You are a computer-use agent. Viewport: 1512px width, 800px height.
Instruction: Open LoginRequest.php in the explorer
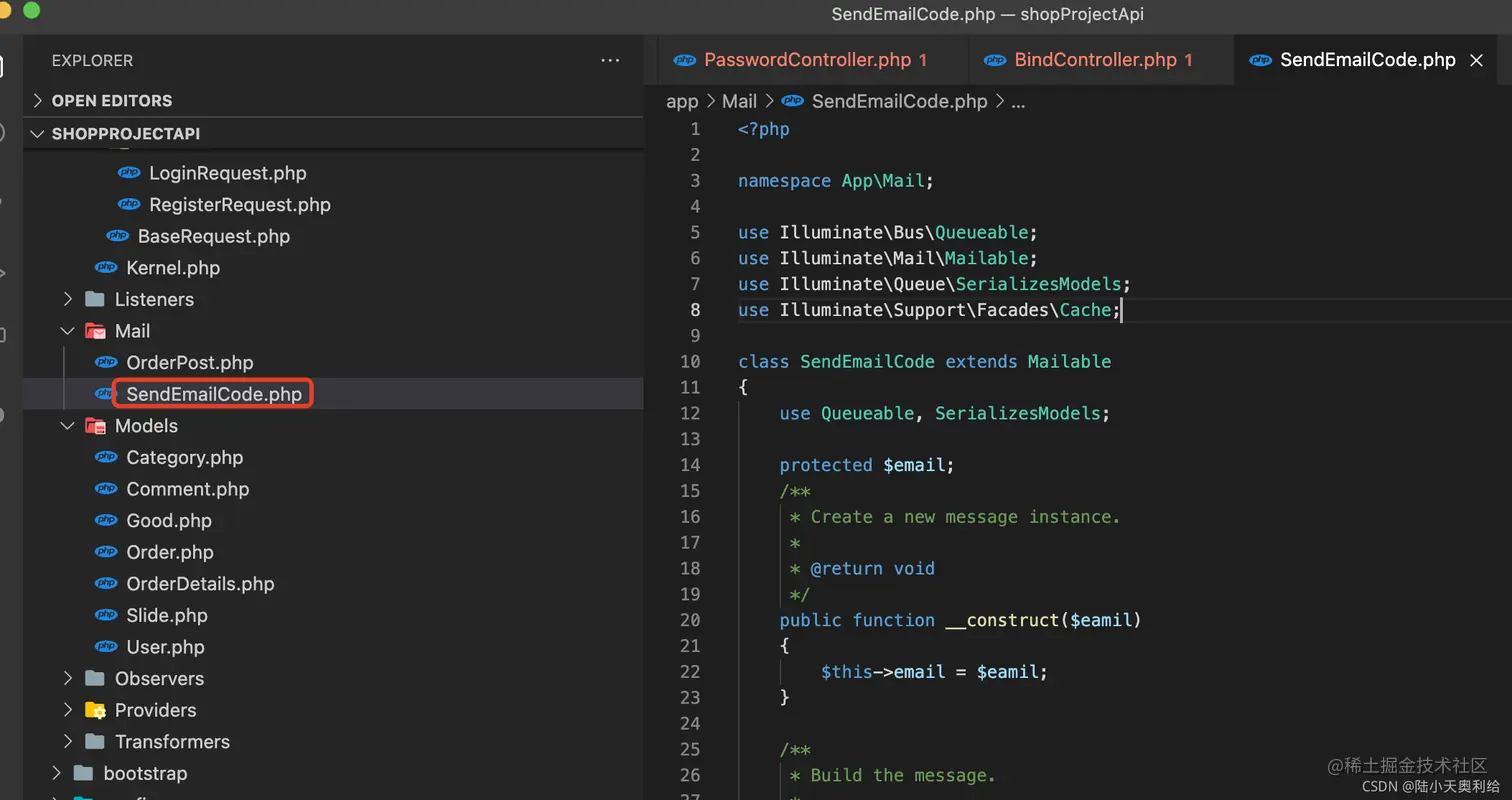click(x=227, y=173)
